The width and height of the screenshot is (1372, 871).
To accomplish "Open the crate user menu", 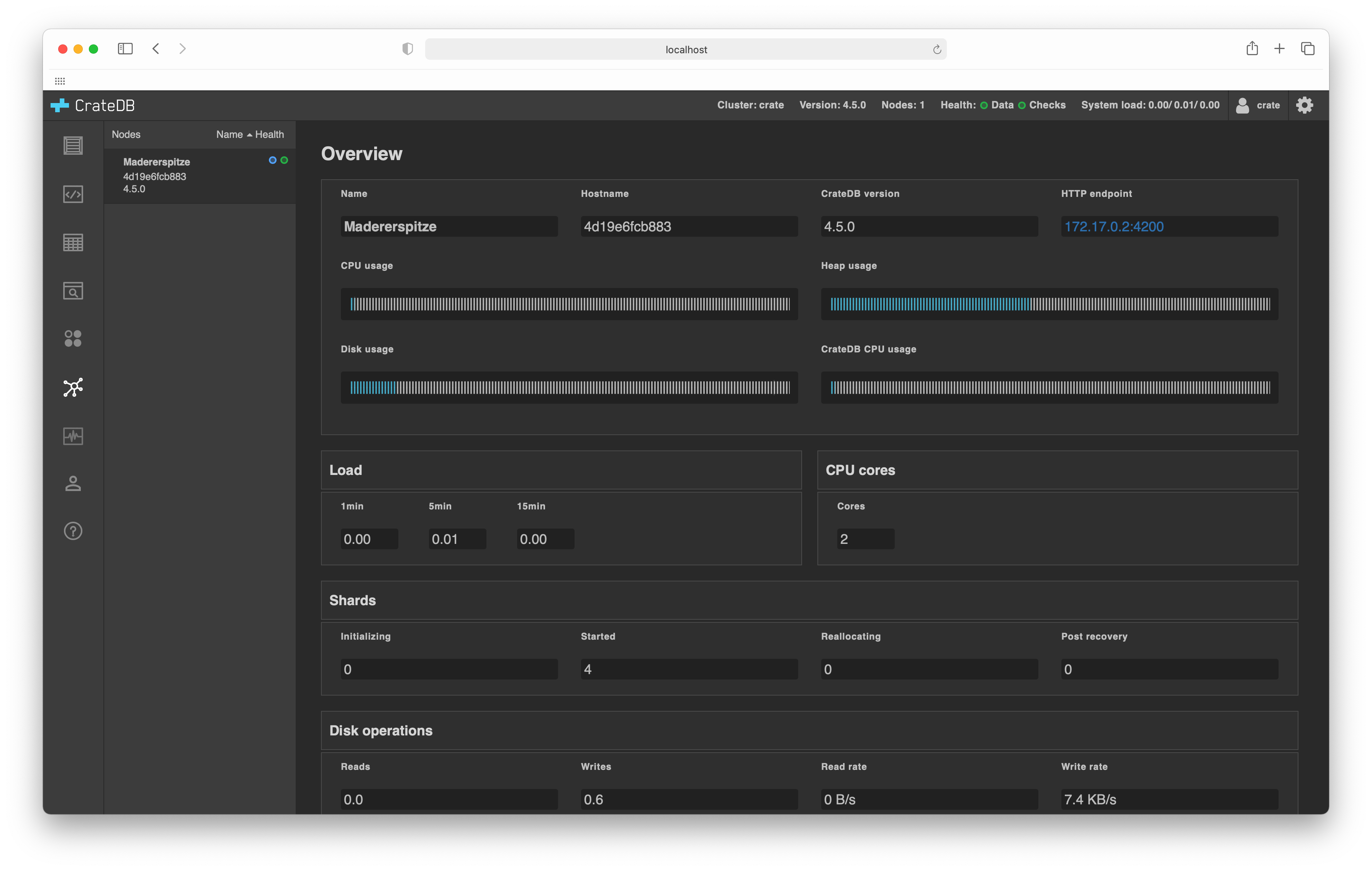I will (1258, 105).
